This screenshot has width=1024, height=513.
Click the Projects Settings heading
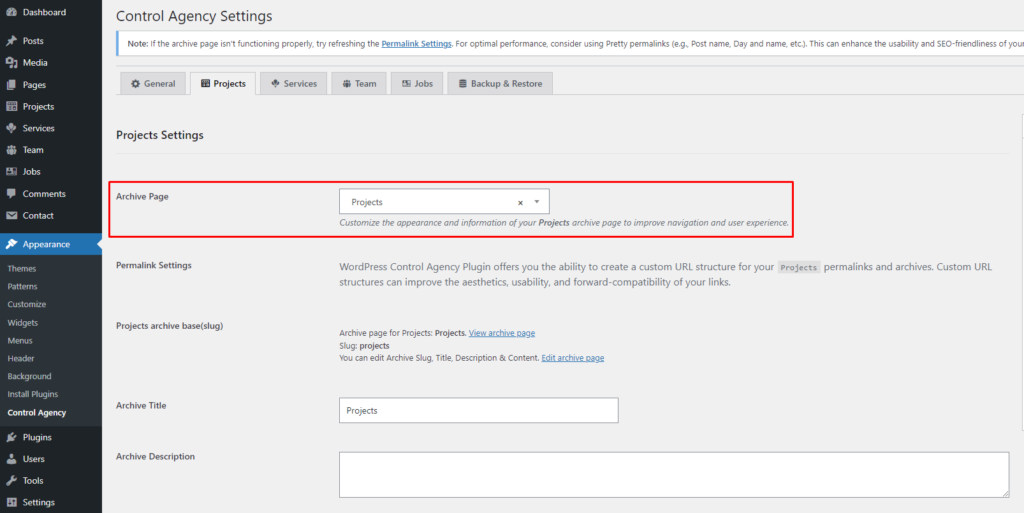tap(160, 135)
